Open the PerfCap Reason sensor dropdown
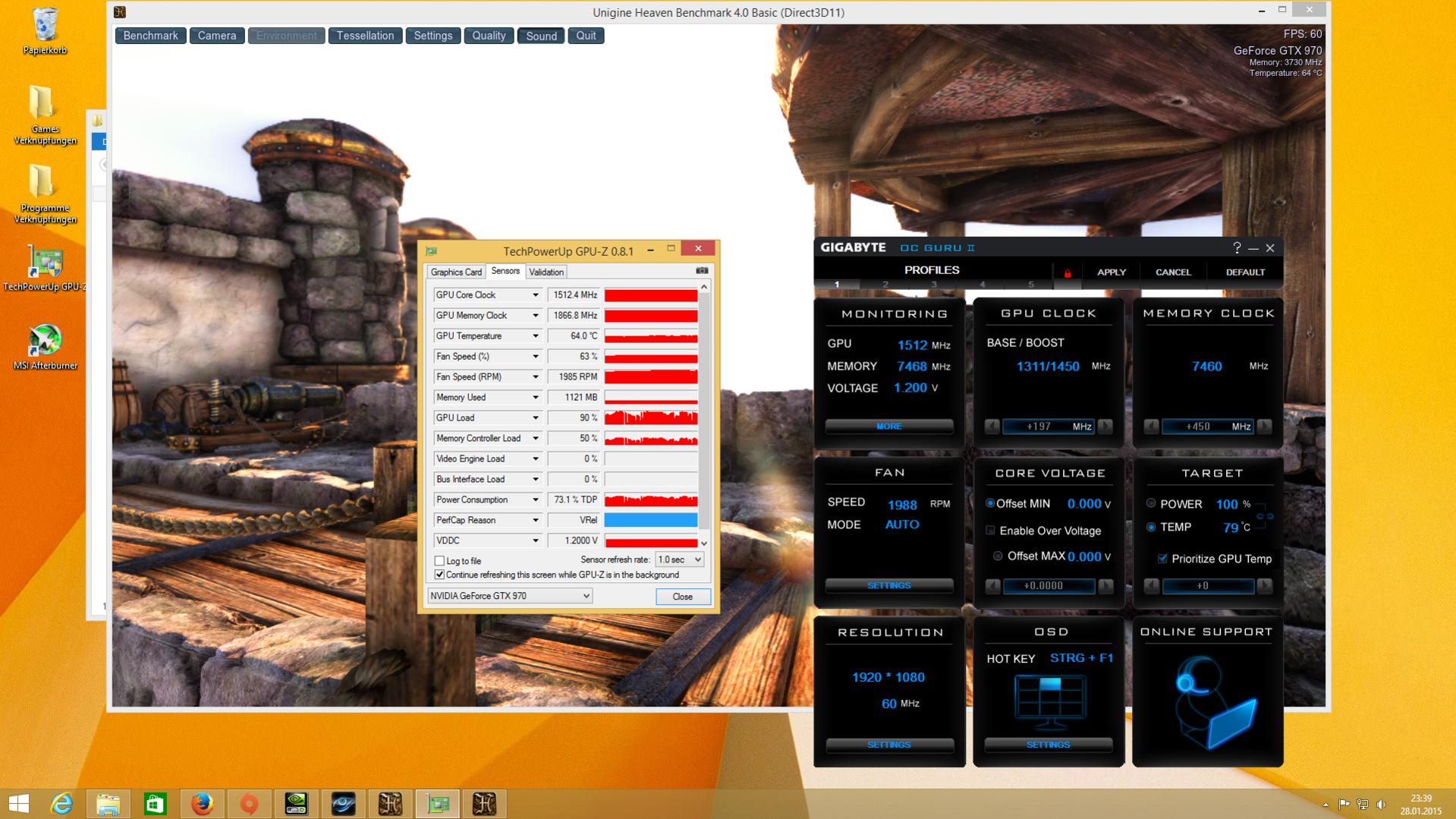1456x819 pixels. pyautogui.click(x=535, y=521)
